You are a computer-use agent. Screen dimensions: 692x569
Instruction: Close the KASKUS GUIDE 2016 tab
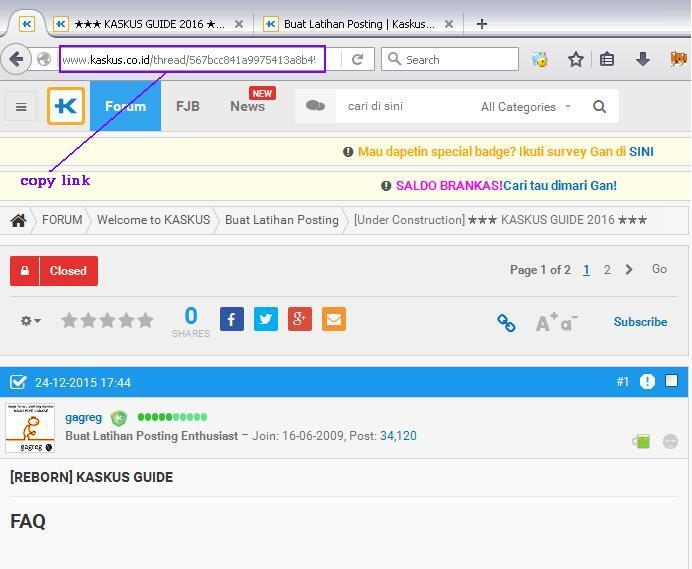[239, 24]
